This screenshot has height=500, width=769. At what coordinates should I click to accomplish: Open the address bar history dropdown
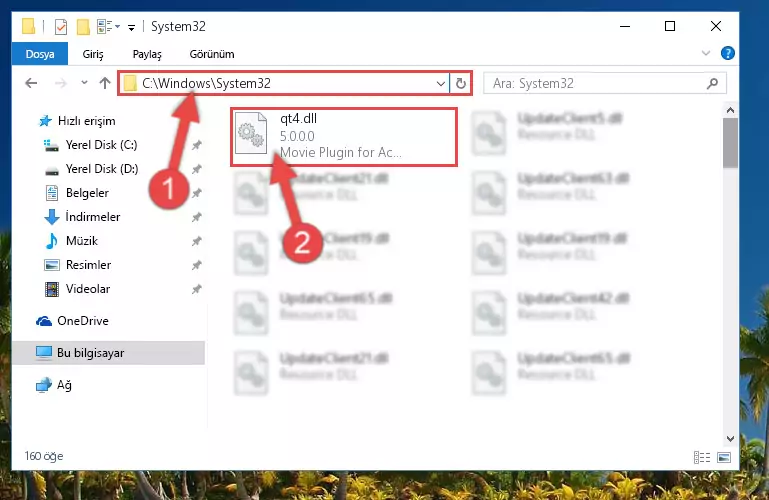[441, 84]
